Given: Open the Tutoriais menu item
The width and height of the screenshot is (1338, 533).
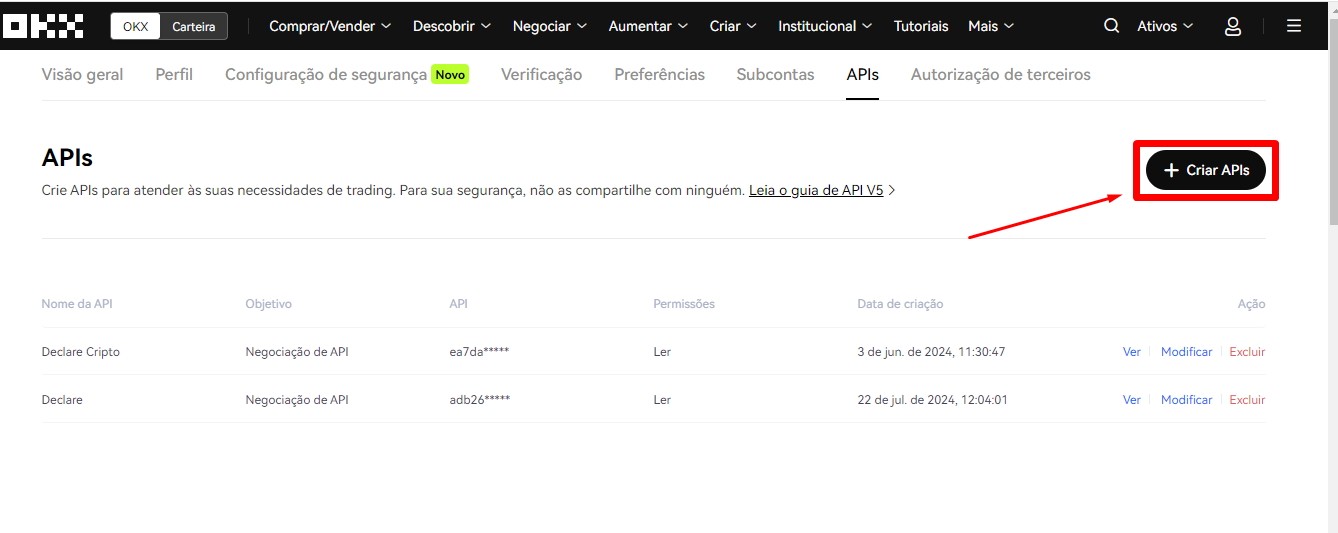Looking at the screenshot, I should tap(921, 26).
